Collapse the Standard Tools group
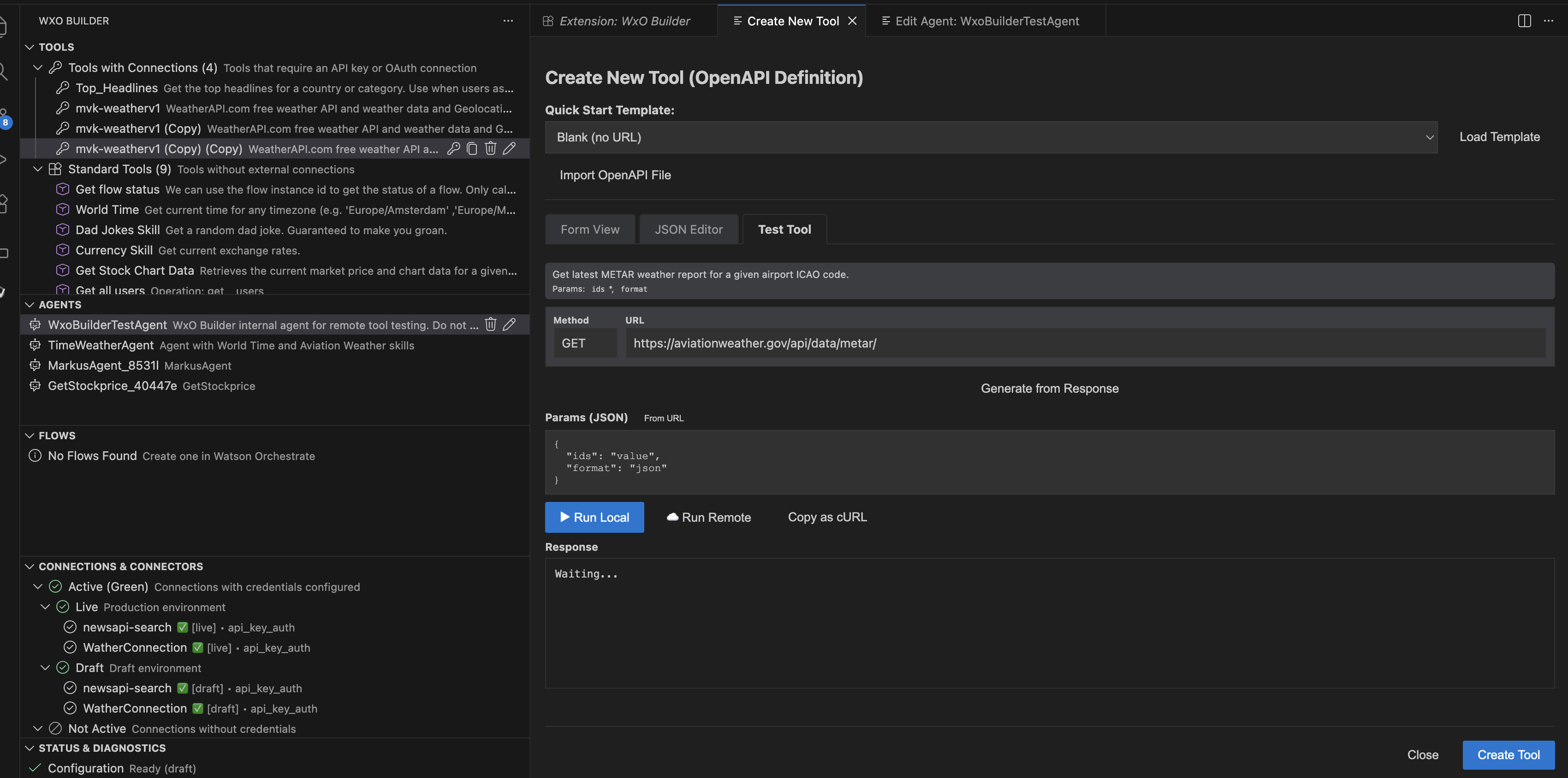Screen dimensions: 1568x778 (x=38, y=169)
